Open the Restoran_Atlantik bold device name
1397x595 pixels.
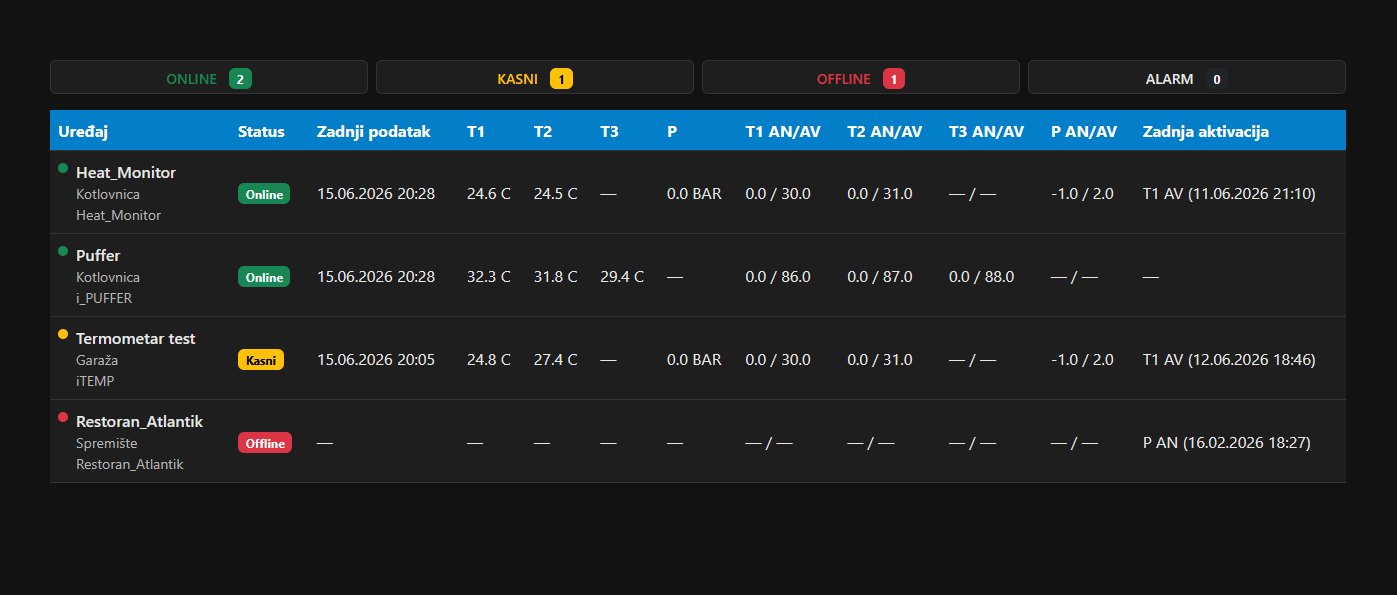[x=139, y=421]
